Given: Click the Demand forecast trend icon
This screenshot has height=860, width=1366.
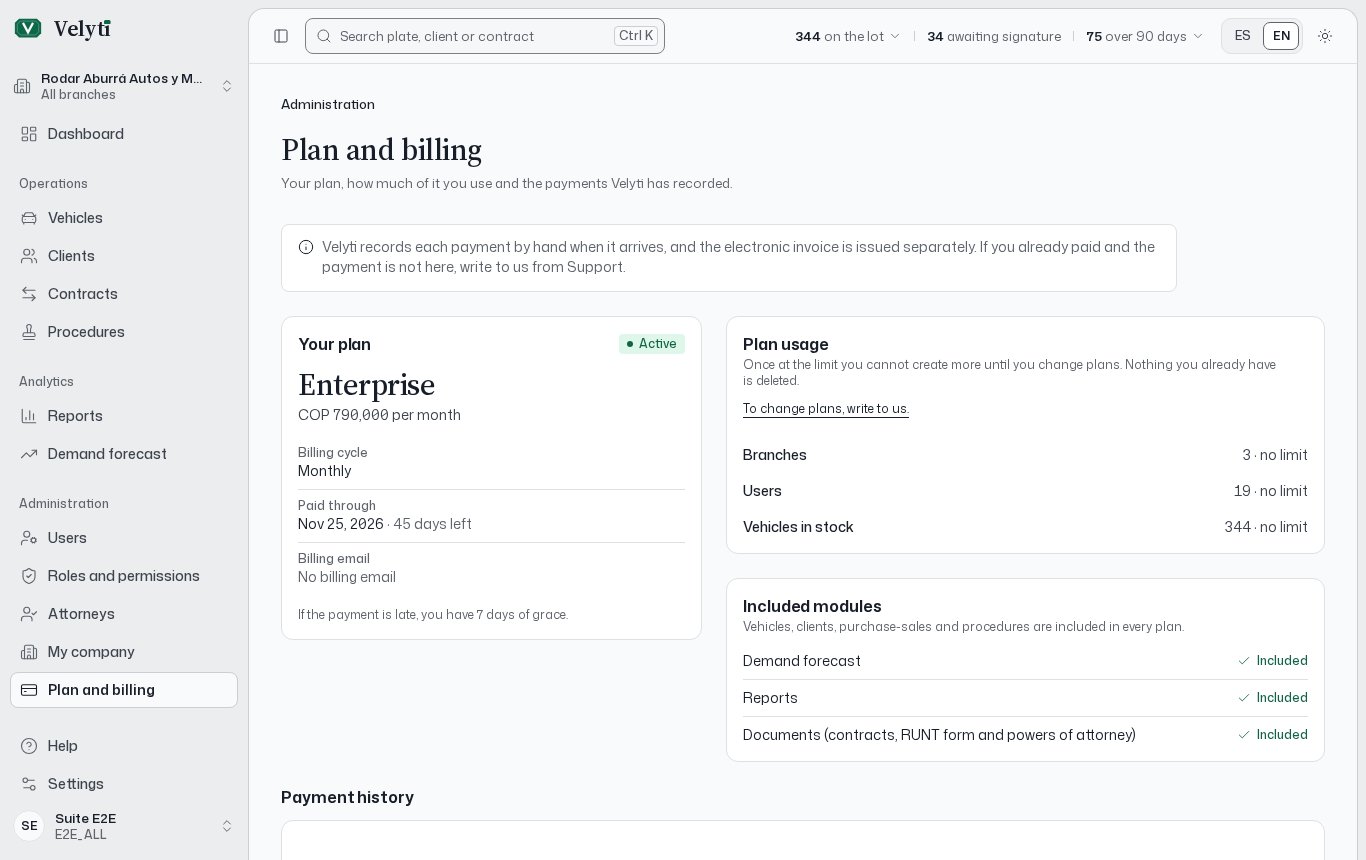Looking at the screenshot, I should click(x=29, y=454).
